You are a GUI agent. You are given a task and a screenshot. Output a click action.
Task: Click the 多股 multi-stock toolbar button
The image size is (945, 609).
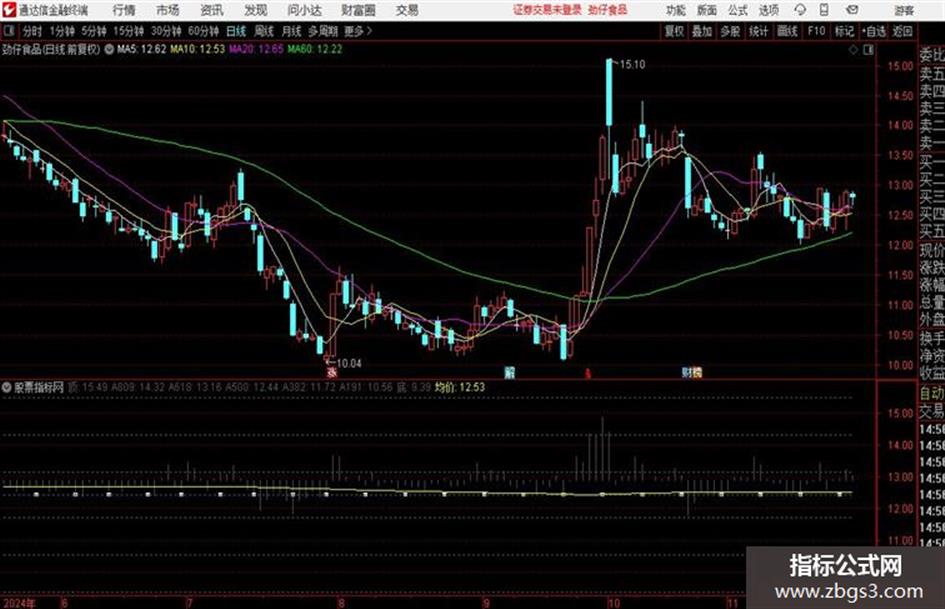(x=730, y=31)
